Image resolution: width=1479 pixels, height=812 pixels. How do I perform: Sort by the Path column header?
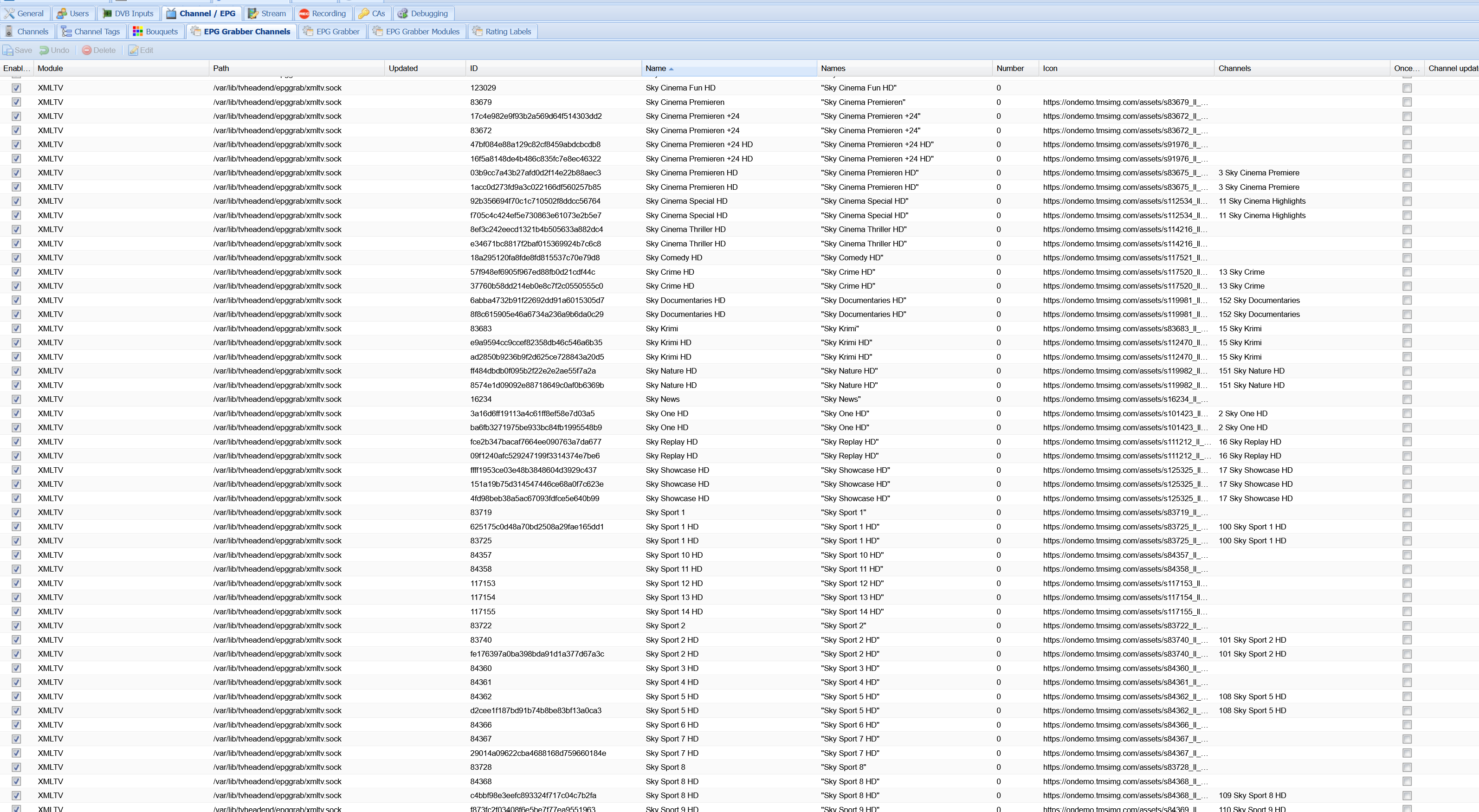point(297,68)
